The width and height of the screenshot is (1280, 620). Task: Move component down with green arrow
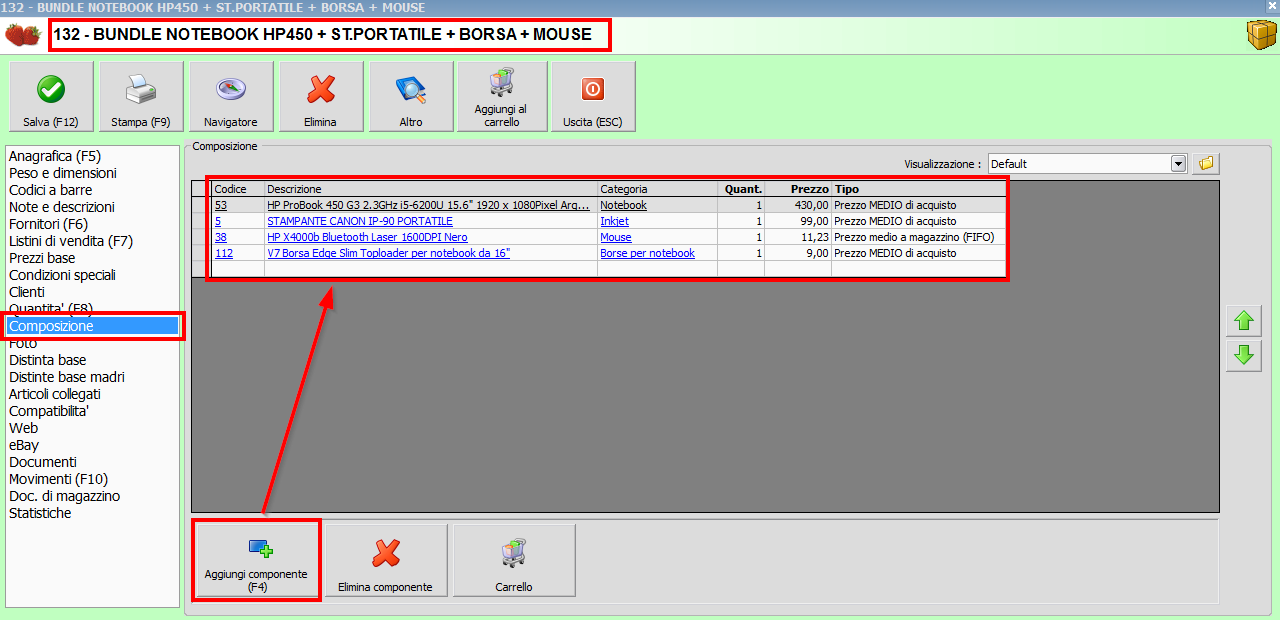[x=1244, y=355]
